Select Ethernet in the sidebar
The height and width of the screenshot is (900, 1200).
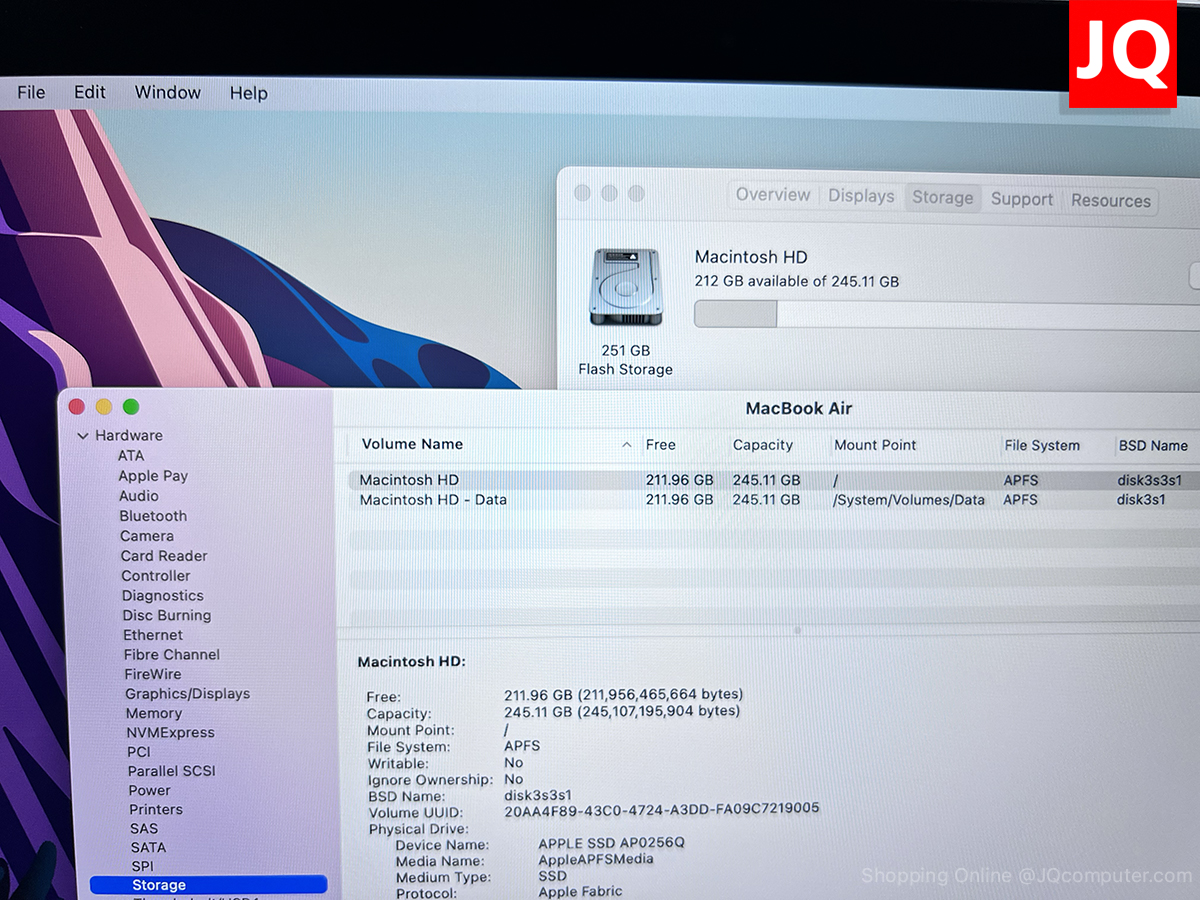pos(153,635)
